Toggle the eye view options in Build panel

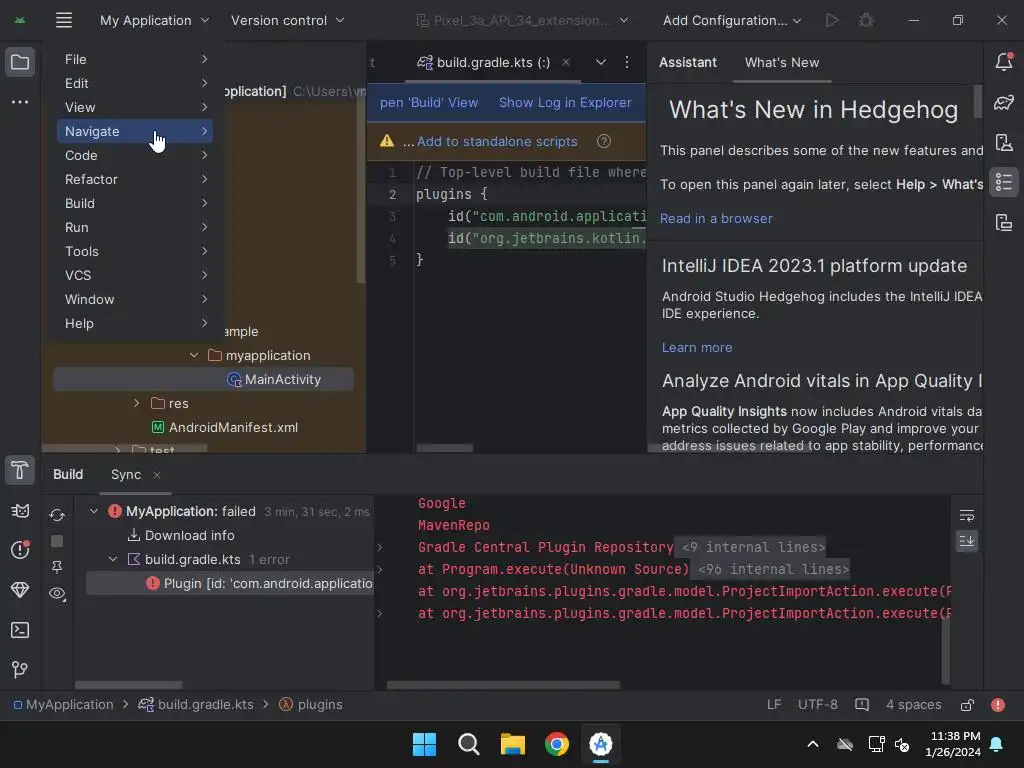pos(57,594)
